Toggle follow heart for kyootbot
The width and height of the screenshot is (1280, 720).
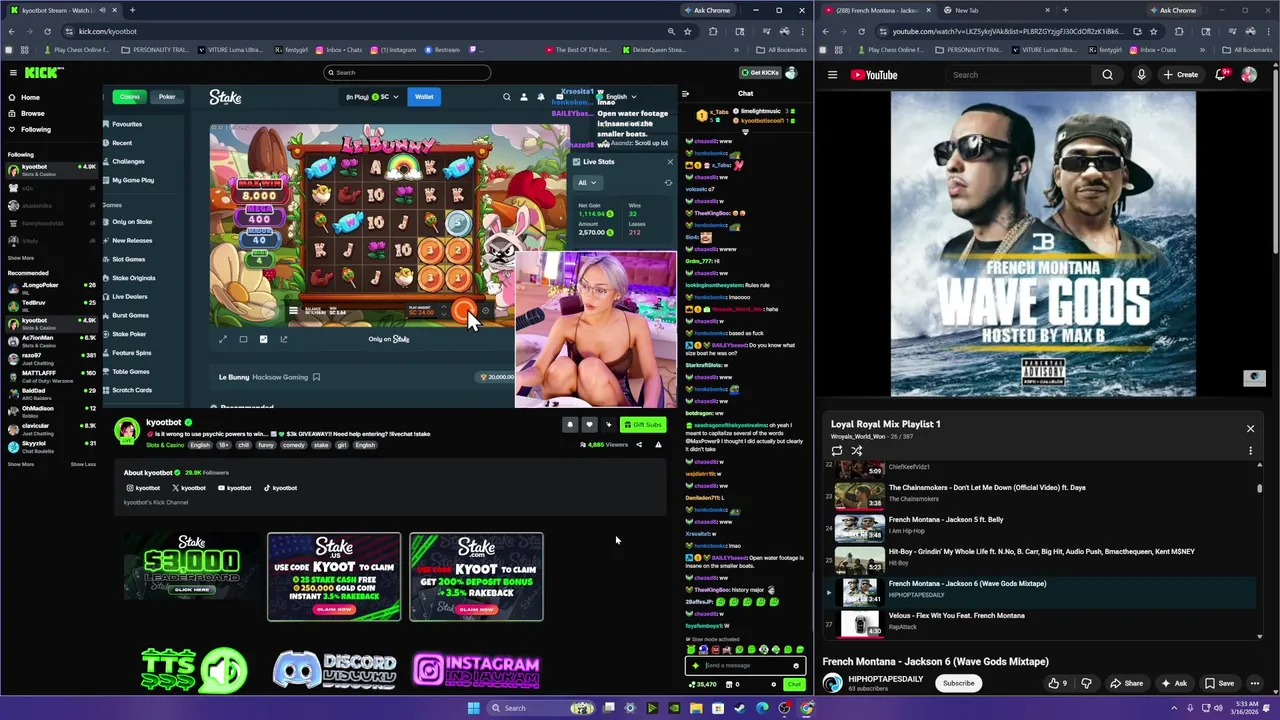[589, 425]
